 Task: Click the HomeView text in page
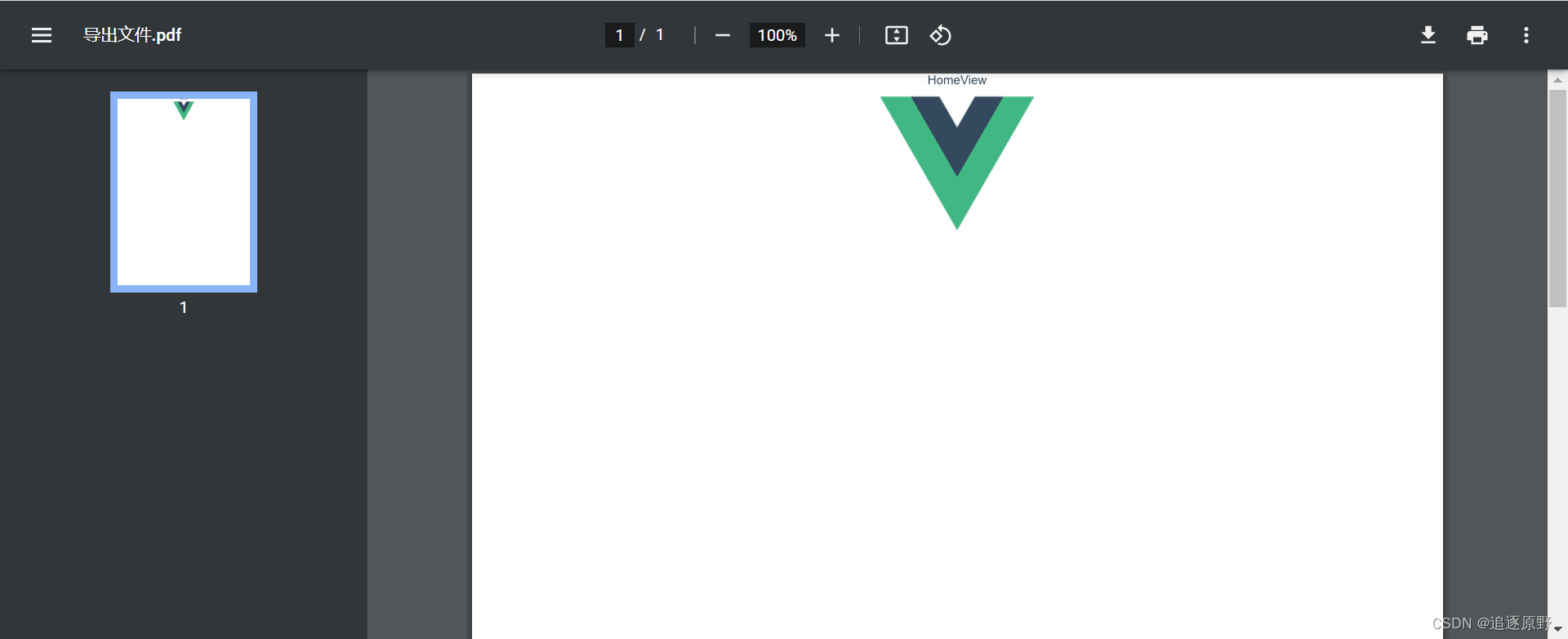956,80
